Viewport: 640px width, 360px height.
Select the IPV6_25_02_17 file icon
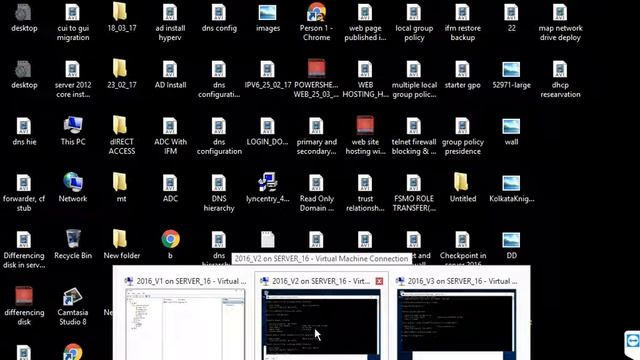(x=268, y=70)
